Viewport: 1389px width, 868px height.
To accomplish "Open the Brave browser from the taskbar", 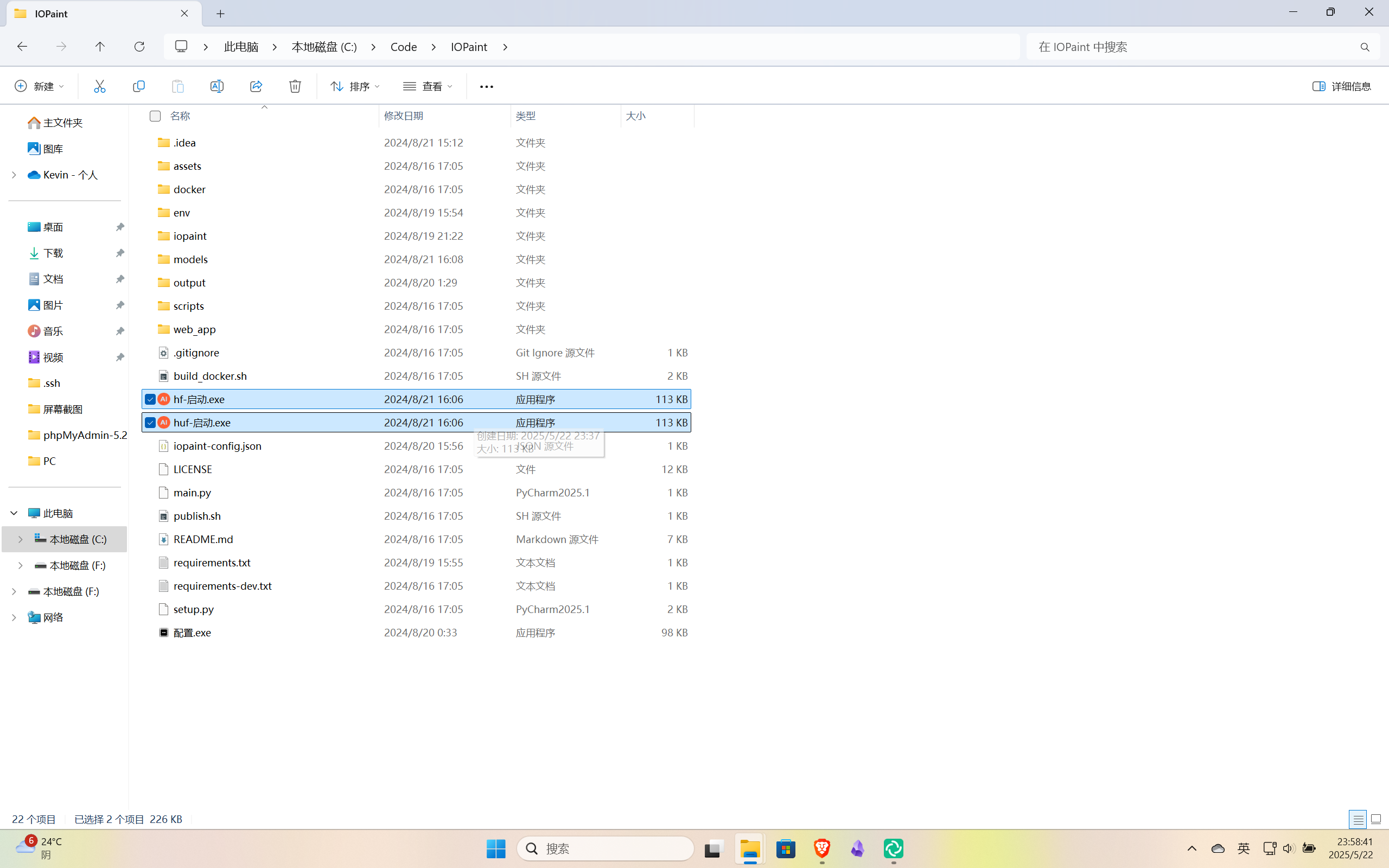I will tap(821, 848).
